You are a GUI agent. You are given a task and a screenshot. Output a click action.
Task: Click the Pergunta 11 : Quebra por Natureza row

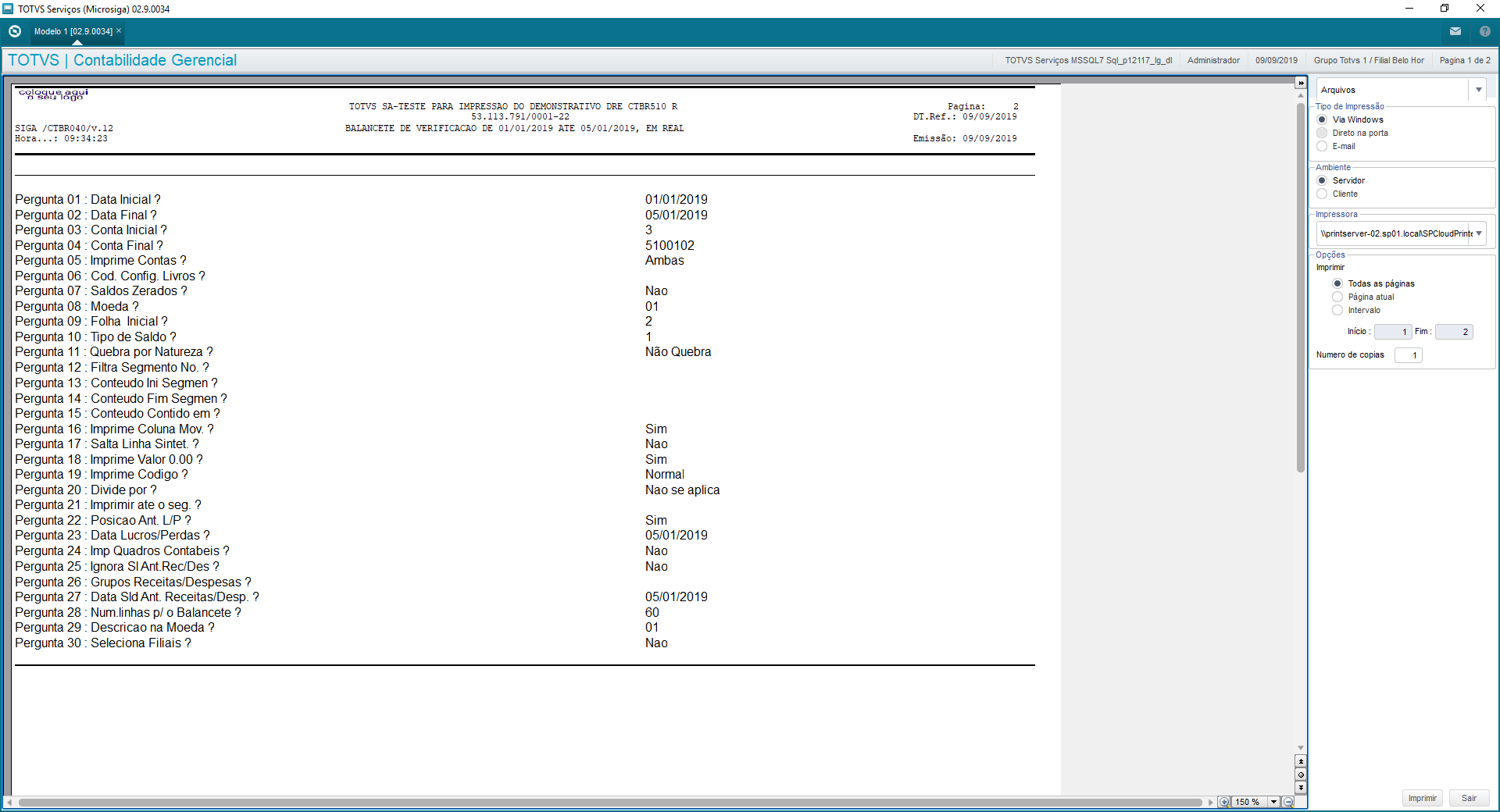click(x=114, y=352)
